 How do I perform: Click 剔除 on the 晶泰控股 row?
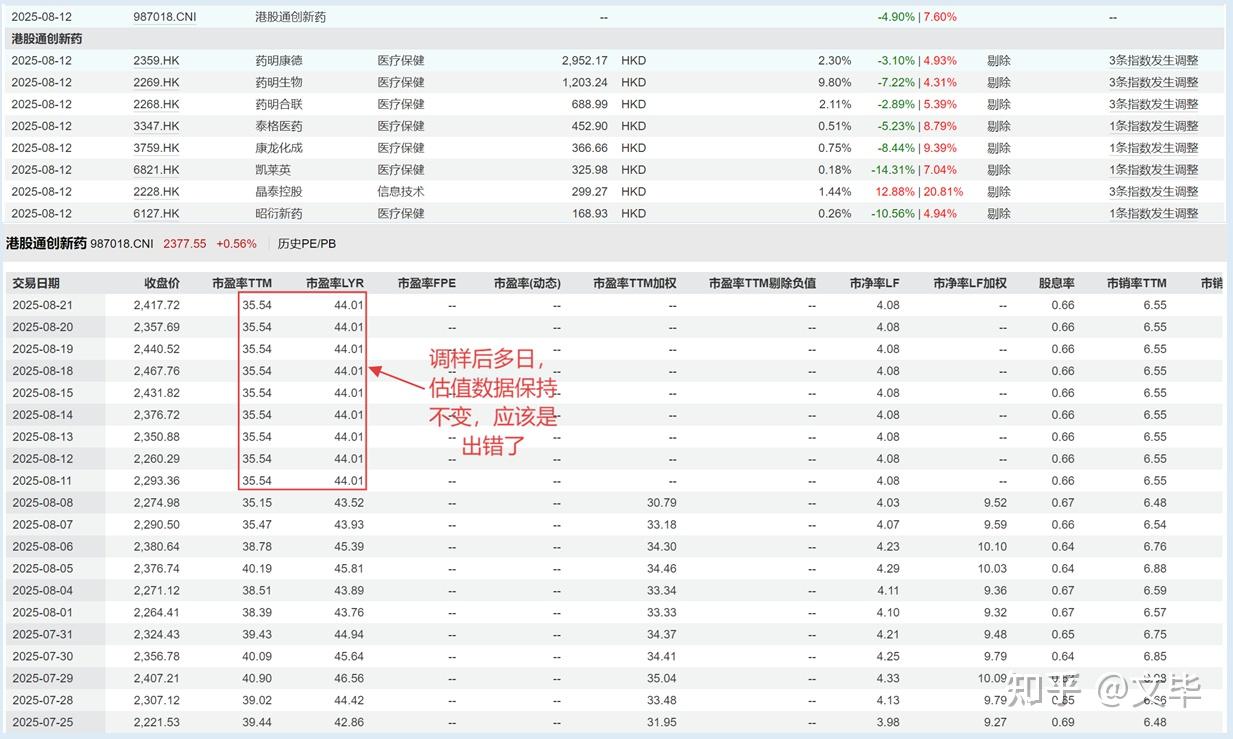[x=998, y=191]
